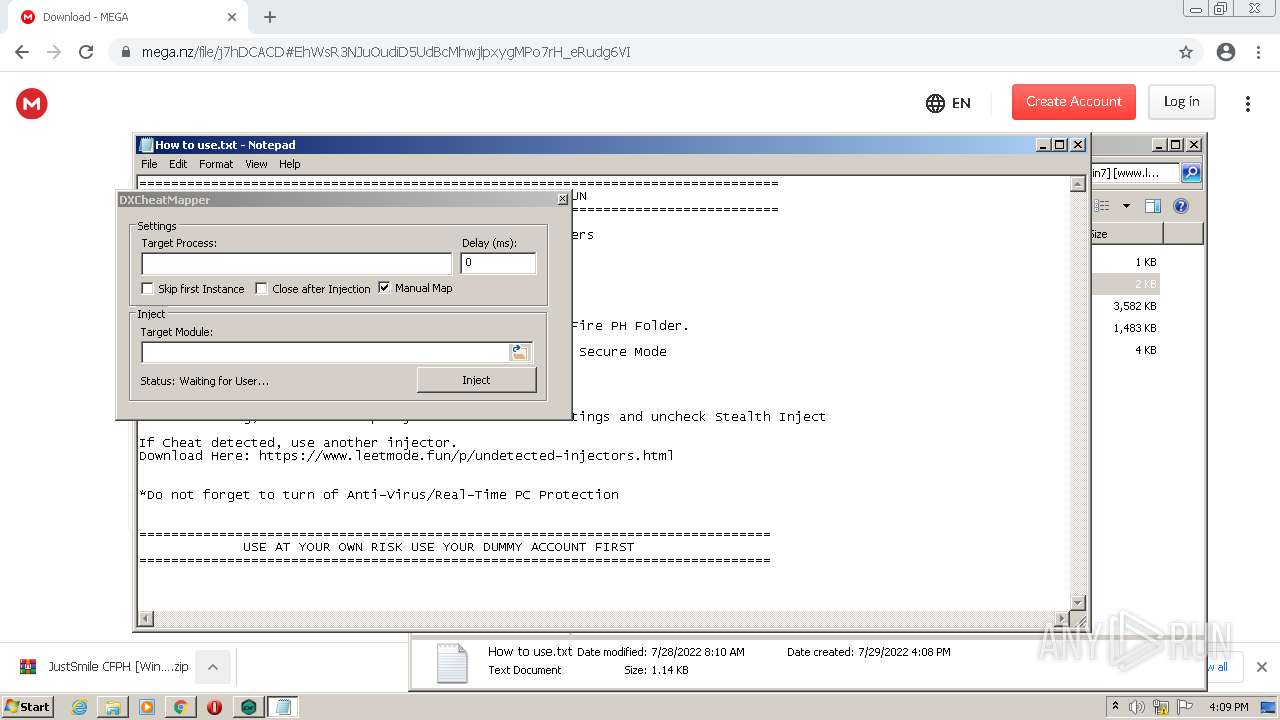This screenshot has width=1280, height=720.
Task: Open Explorer help icon
Action: (1181, 206)
